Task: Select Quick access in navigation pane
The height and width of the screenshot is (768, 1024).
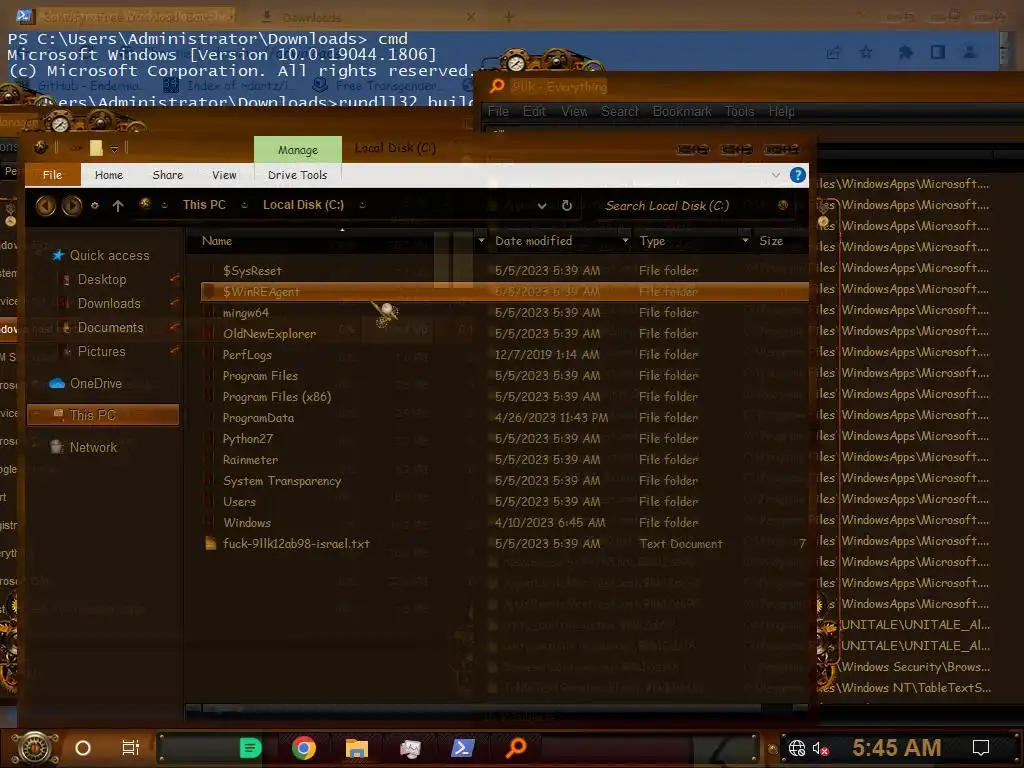Action: coord(109,255)
